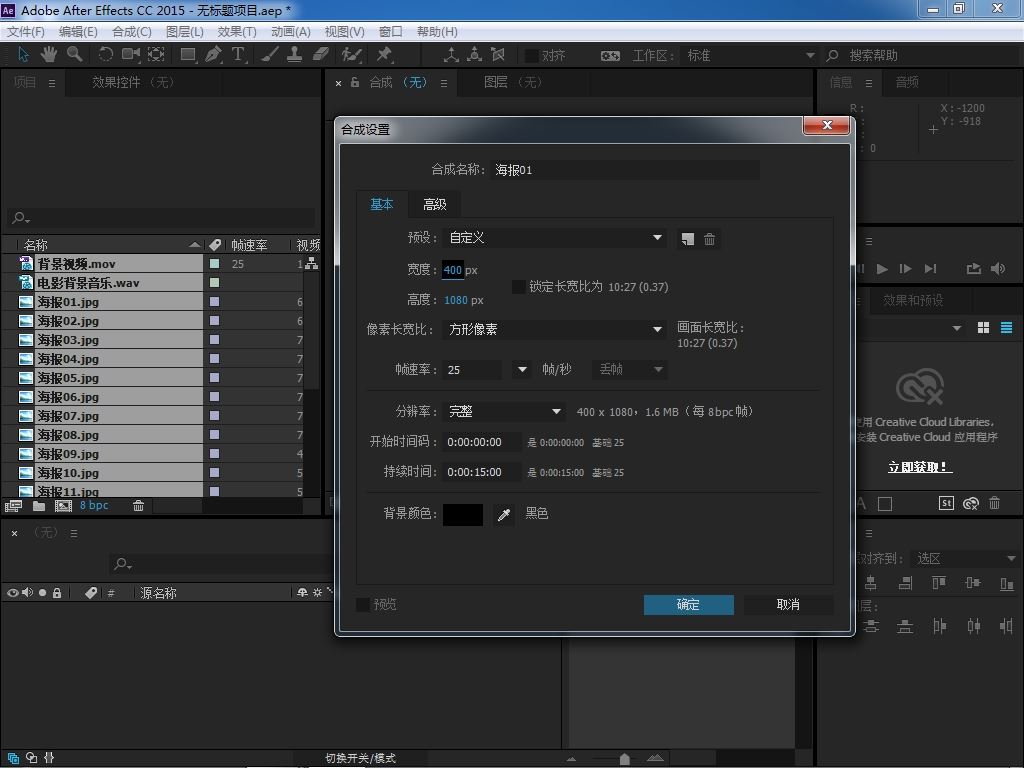1024x768 pixels.
Task: Delete selected project item trash icon
Action: tap(138, 505)
